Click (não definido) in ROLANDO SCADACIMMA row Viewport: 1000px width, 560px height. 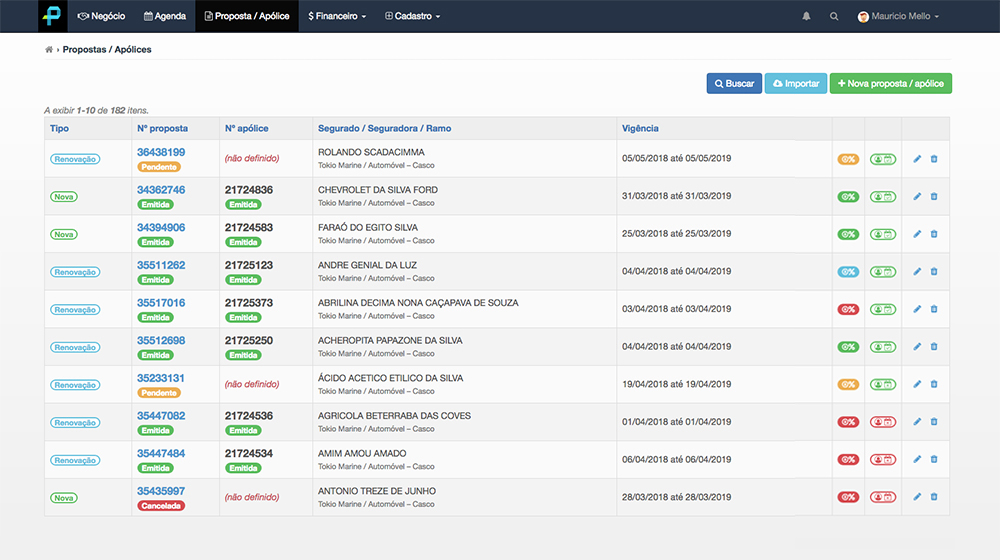[x=252, y=158]
